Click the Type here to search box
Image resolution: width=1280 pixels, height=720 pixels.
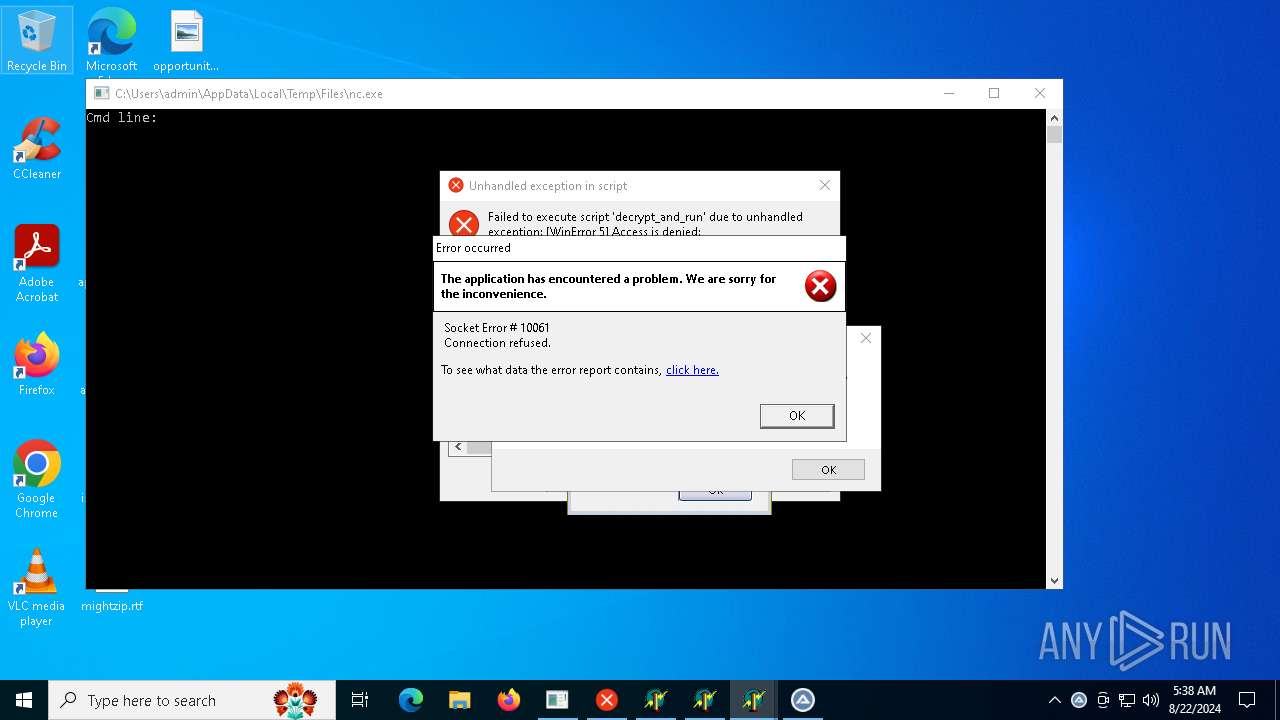click(x=192, y=700)
